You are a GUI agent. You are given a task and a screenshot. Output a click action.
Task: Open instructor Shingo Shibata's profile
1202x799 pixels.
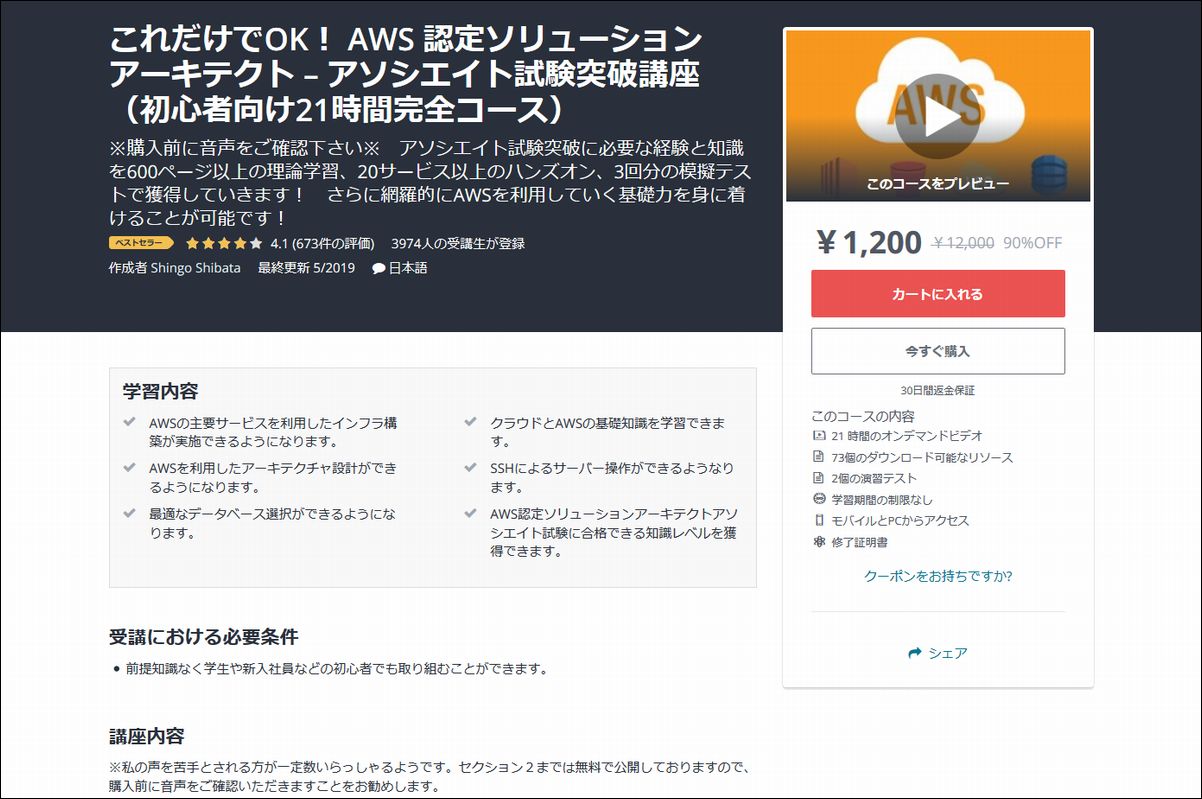coord(196,268)
